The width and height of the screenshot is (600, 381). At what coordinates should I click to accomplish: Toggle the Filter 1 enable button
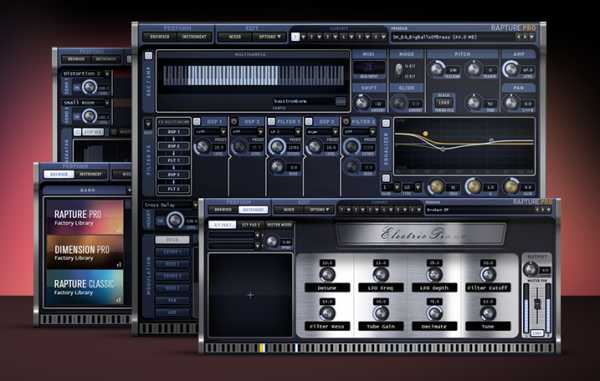point(271,122)
